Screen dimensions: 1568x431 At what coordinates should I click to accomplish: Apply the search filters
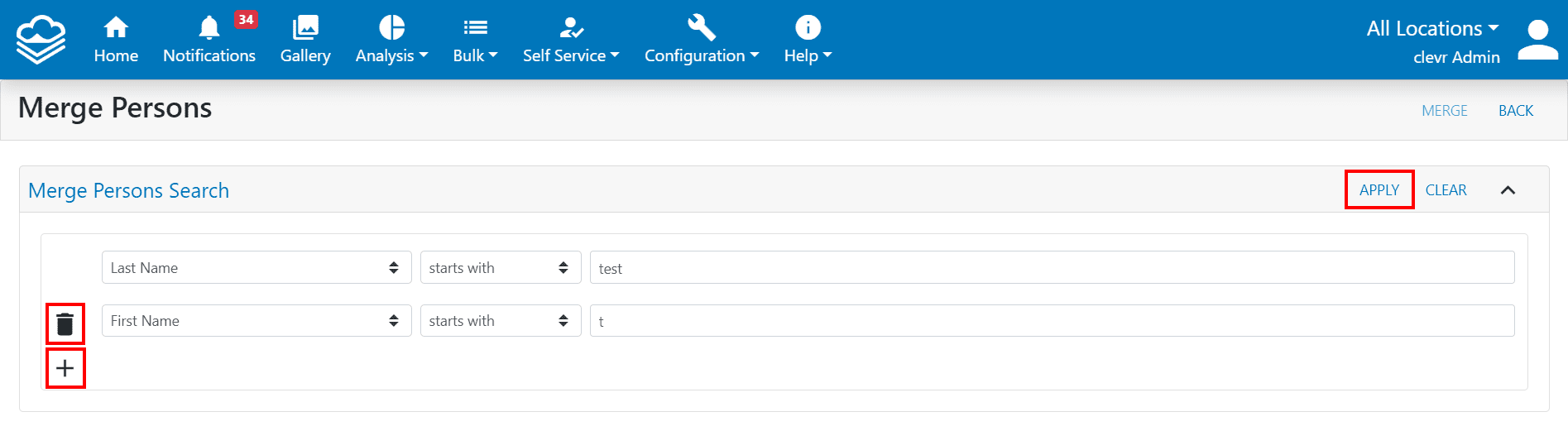pyautogui.click(x=1379, y=189)
